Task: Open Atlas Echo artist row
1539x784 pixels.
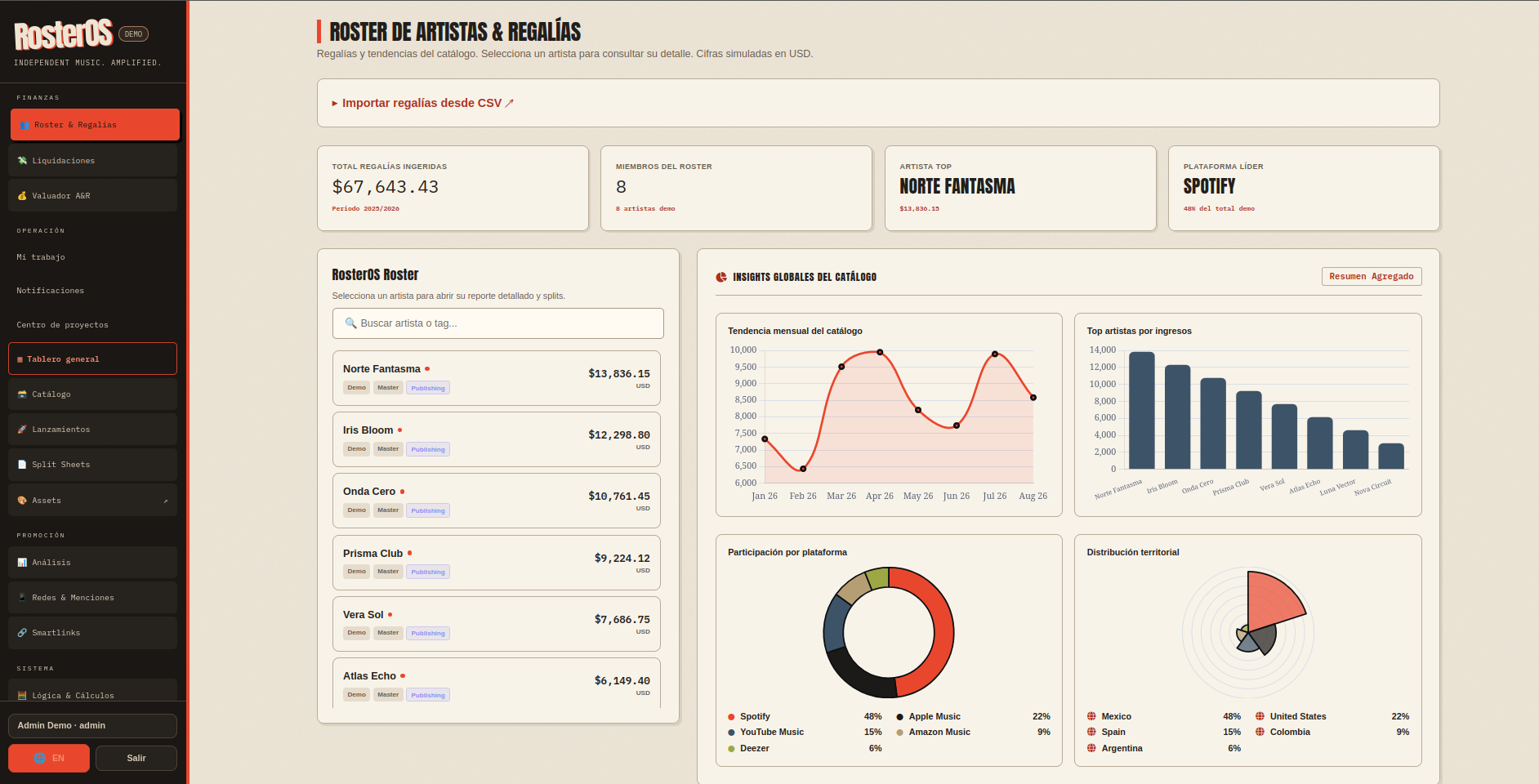Action: (x=497, y=683)
